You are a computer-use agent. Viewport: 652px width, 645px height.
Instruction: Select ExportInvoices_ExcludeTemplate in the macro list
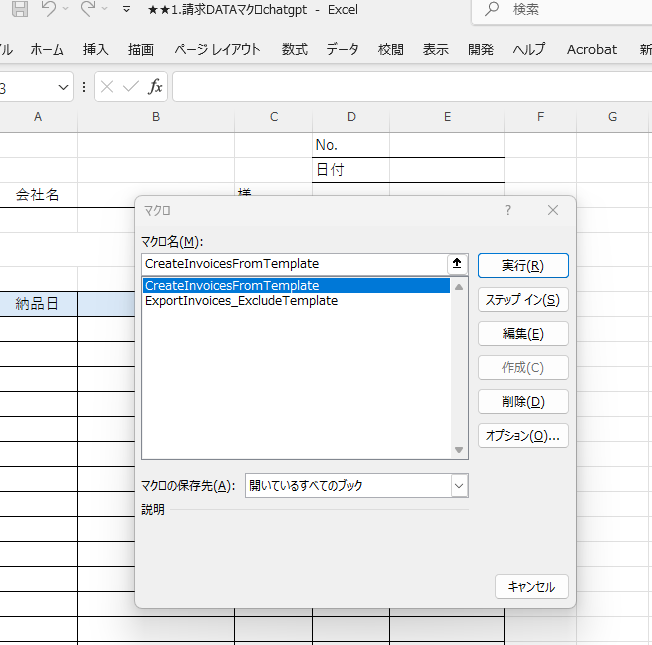coord(241,301)
